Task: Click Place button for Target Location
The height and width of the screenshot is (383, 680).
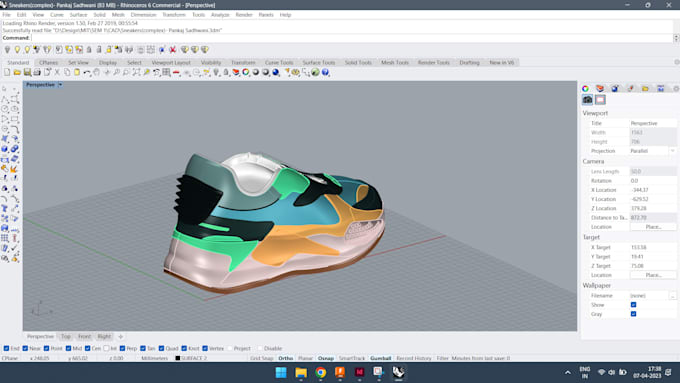Action: pyautogui.click(x=653, y=275)
